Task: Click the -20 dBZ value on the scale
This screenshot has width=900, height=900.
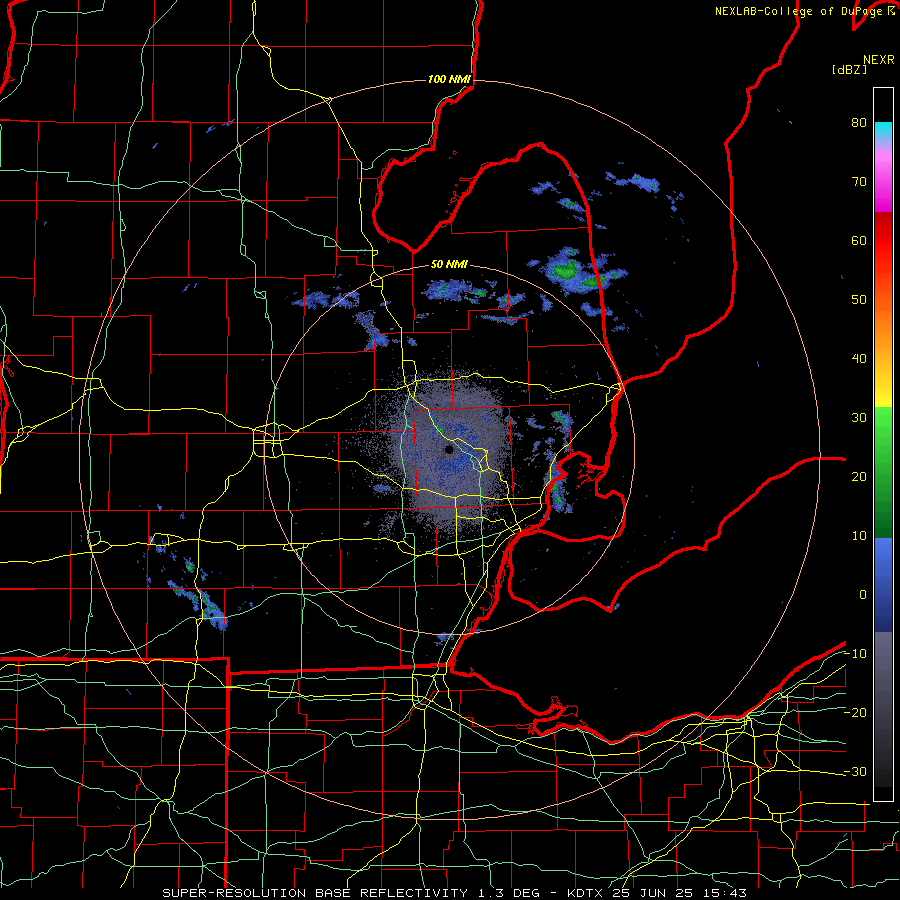Action: (855, 712)
